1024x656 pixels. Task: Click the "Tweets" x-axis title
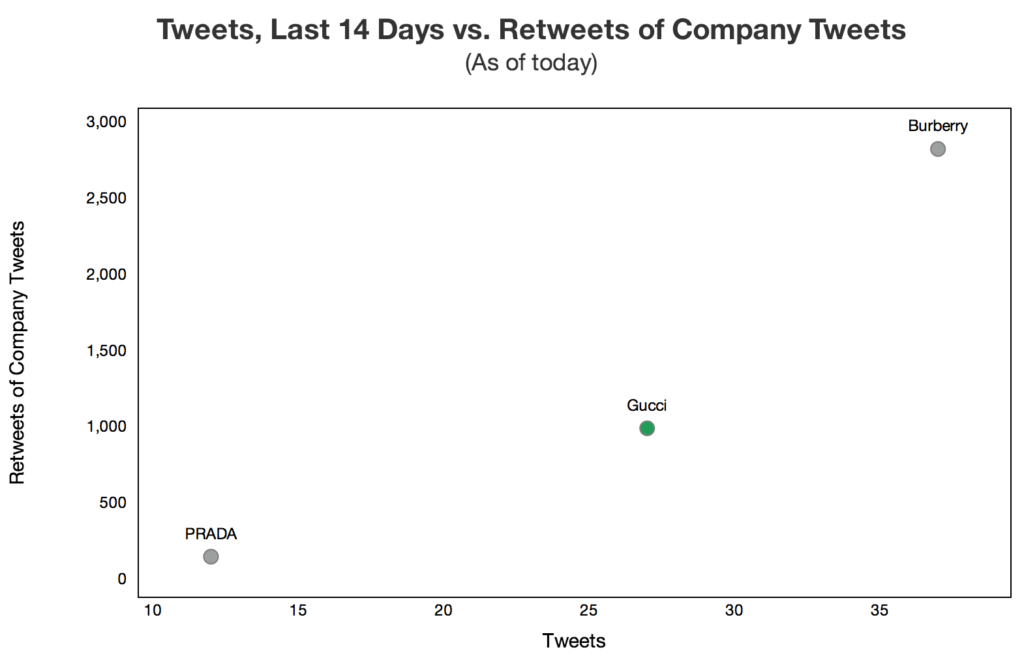[x=574, y=641]
